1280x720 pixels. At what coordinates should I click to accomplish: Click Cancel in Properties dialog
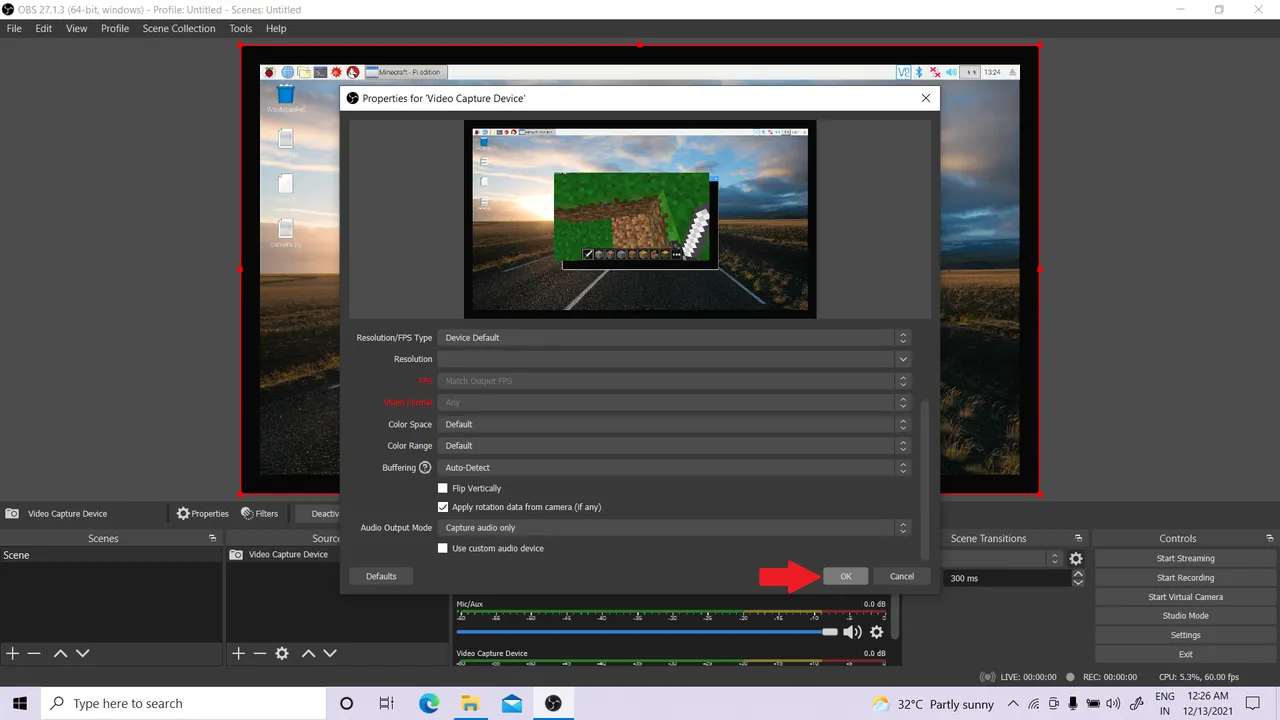pos(902,576)
